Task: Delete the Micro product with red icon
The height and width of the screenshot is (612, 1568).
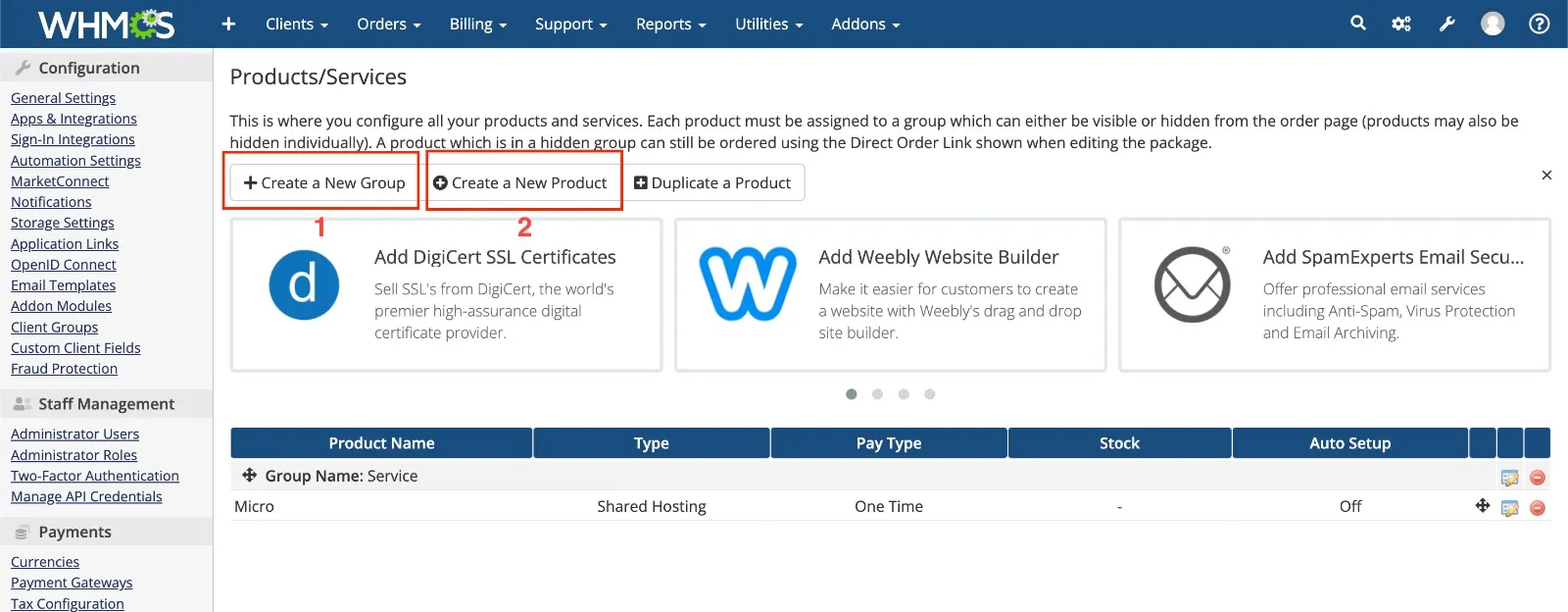Action: (x=1538, y=508)
